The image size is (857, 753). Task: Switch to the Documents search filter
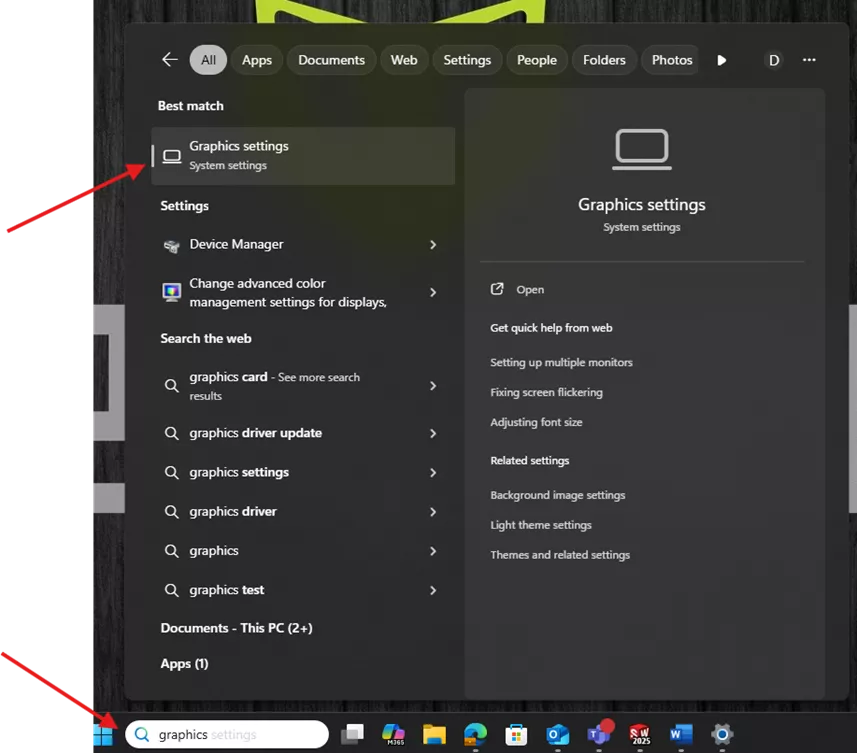click(x=331, y=59)
